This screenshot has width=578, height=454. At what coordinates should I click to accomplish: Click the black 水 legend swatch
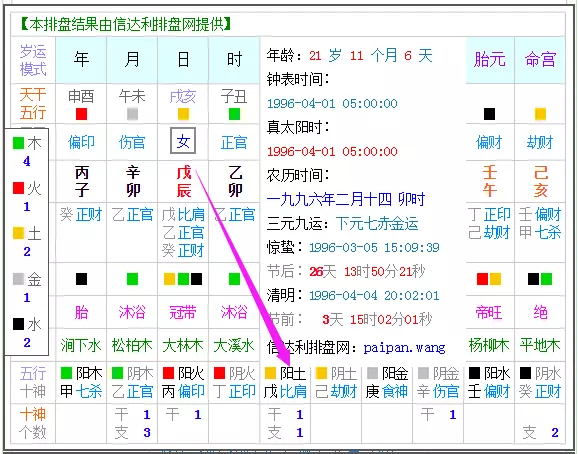(18, 324)
